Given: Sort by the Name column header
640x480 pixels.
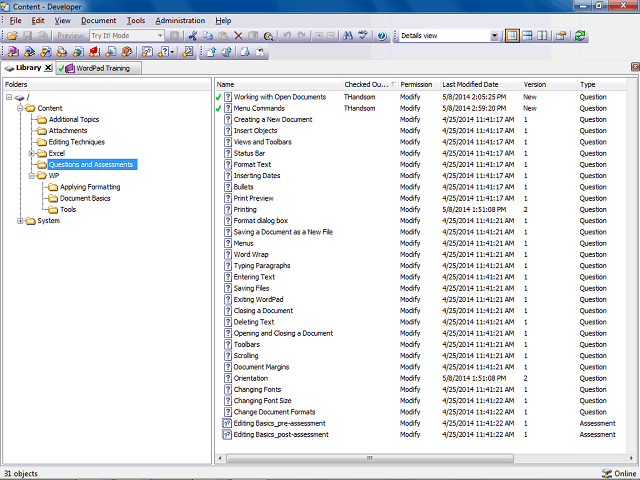Looking at the screenshot, I should (x=279, y=84).
